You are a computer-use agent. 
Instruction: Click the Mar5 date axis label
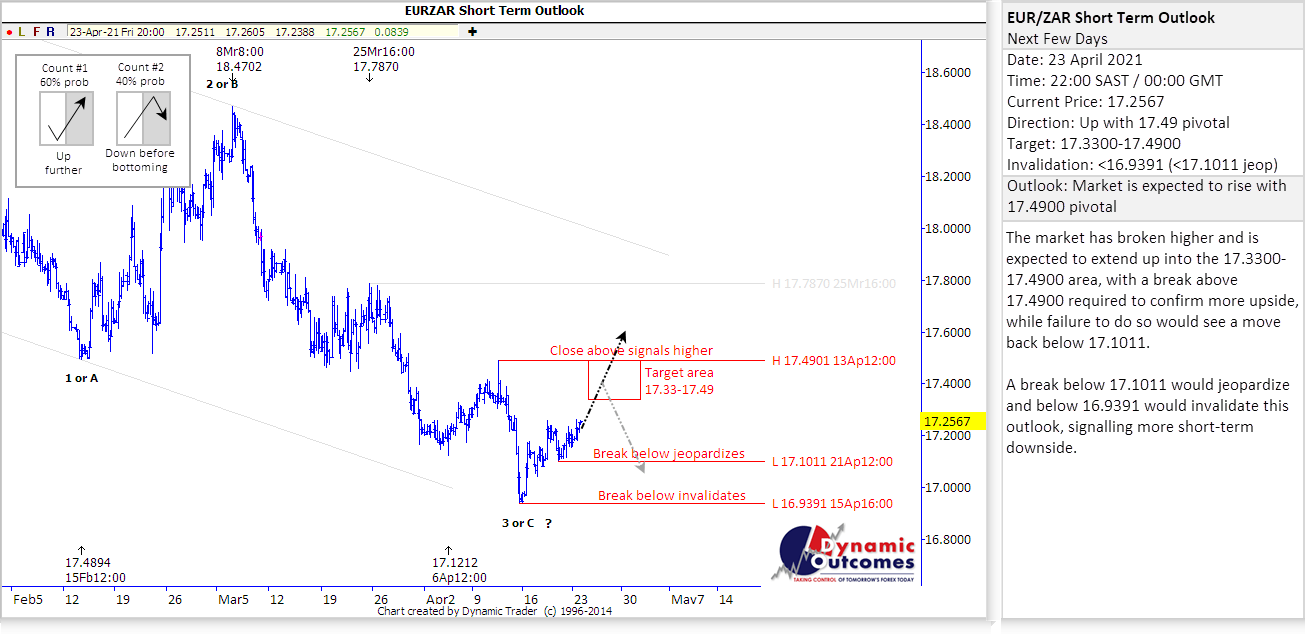[x=233, y=600]
